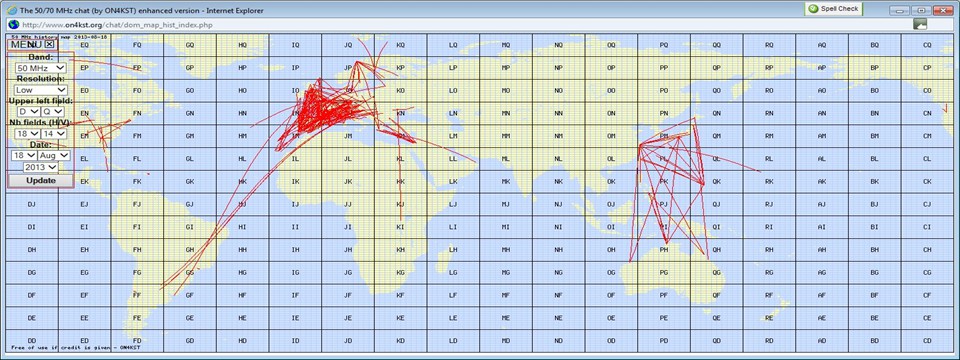Open the Band 50 MHz dropdown

[41, 68]
